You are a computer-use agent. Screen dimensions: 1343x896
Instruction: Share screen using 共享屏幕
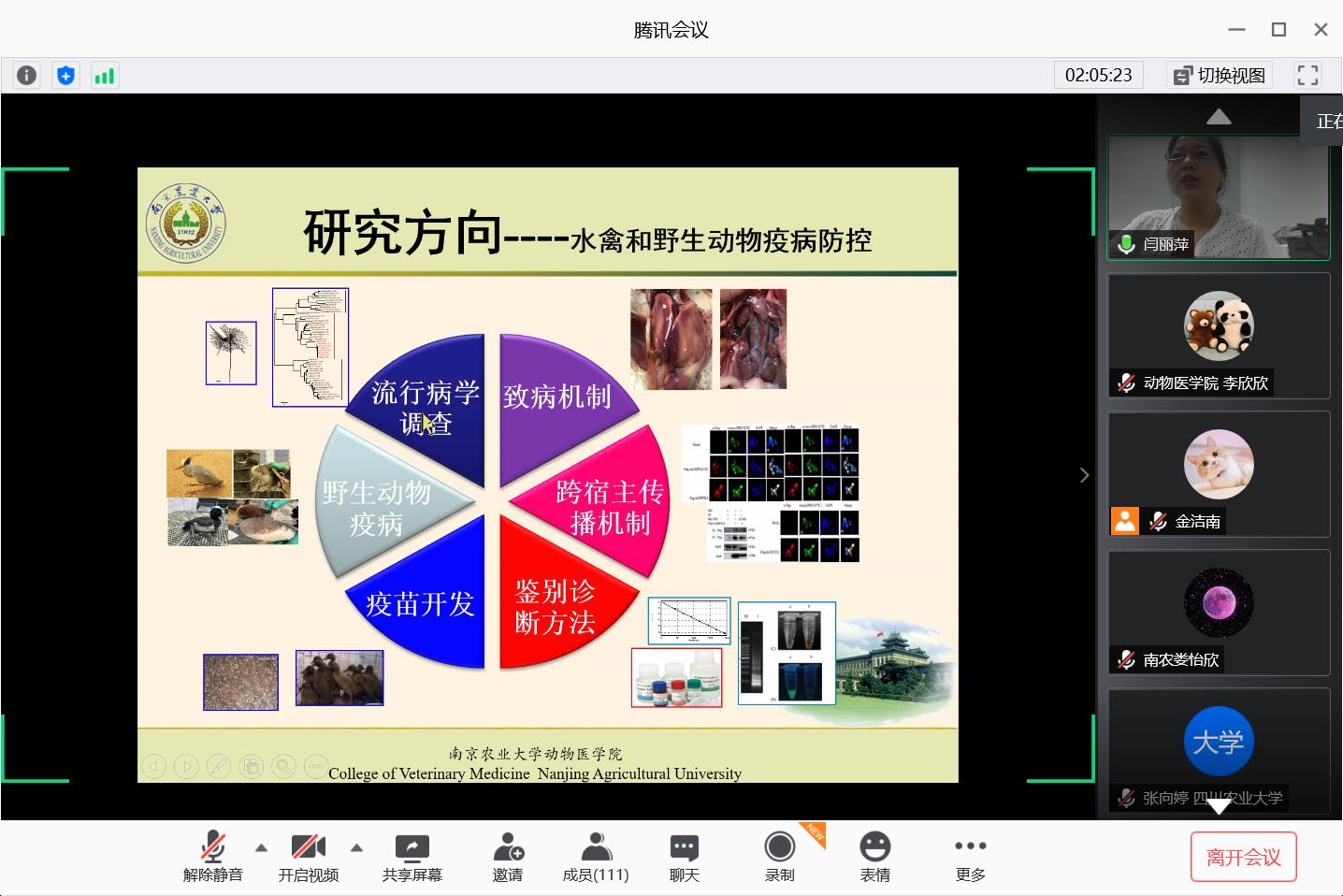click(412, 857)
